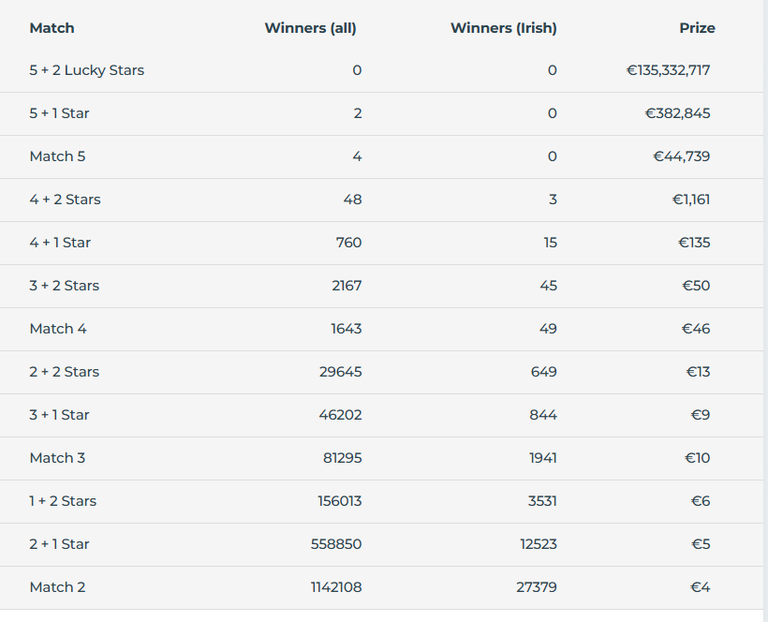Select the 4 + 2 Stars row label
The image size is (768, 622).
(65, 199)
